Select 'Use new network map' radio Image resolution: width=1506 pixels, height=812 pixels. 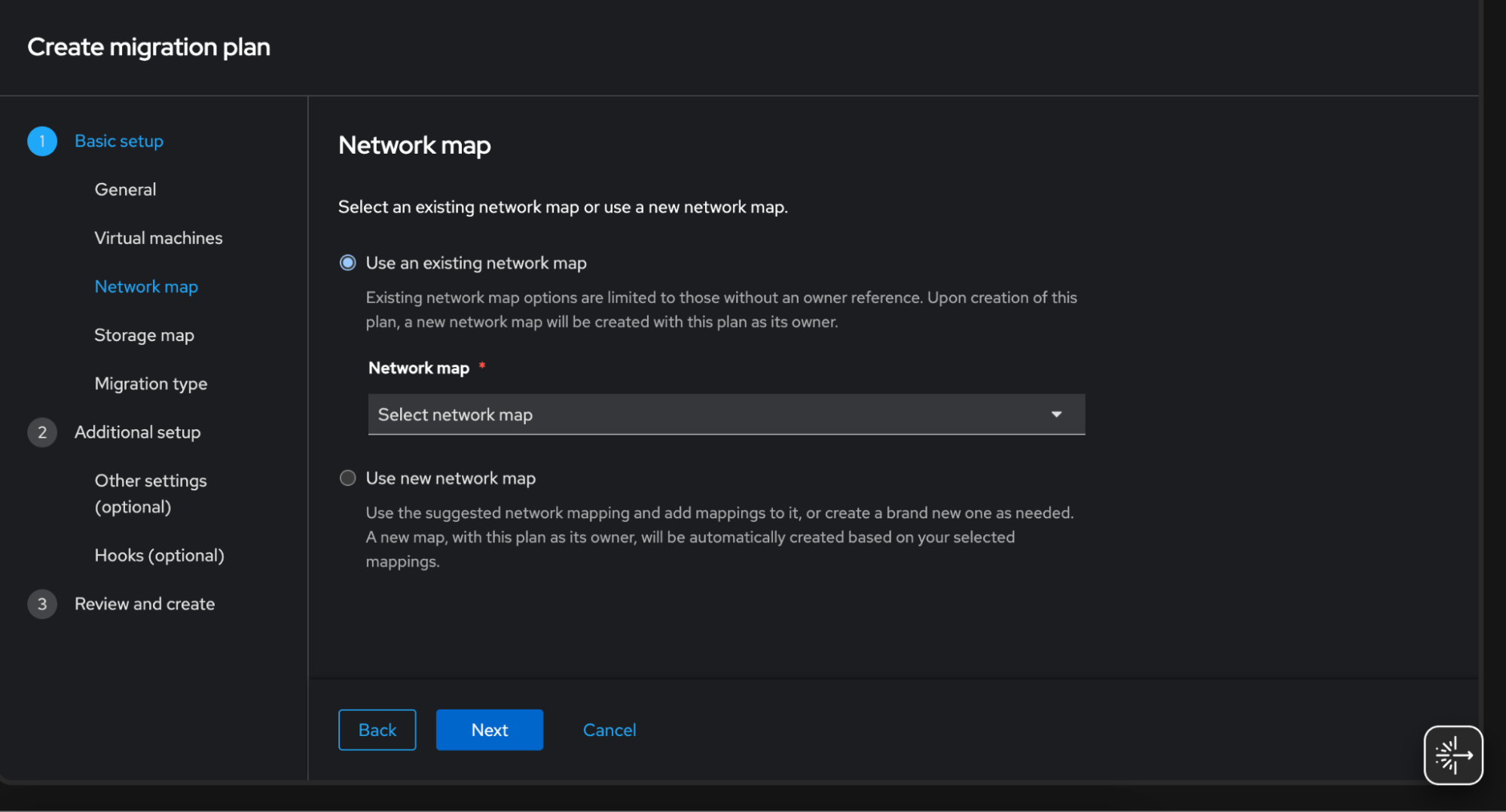coord(347,478)
